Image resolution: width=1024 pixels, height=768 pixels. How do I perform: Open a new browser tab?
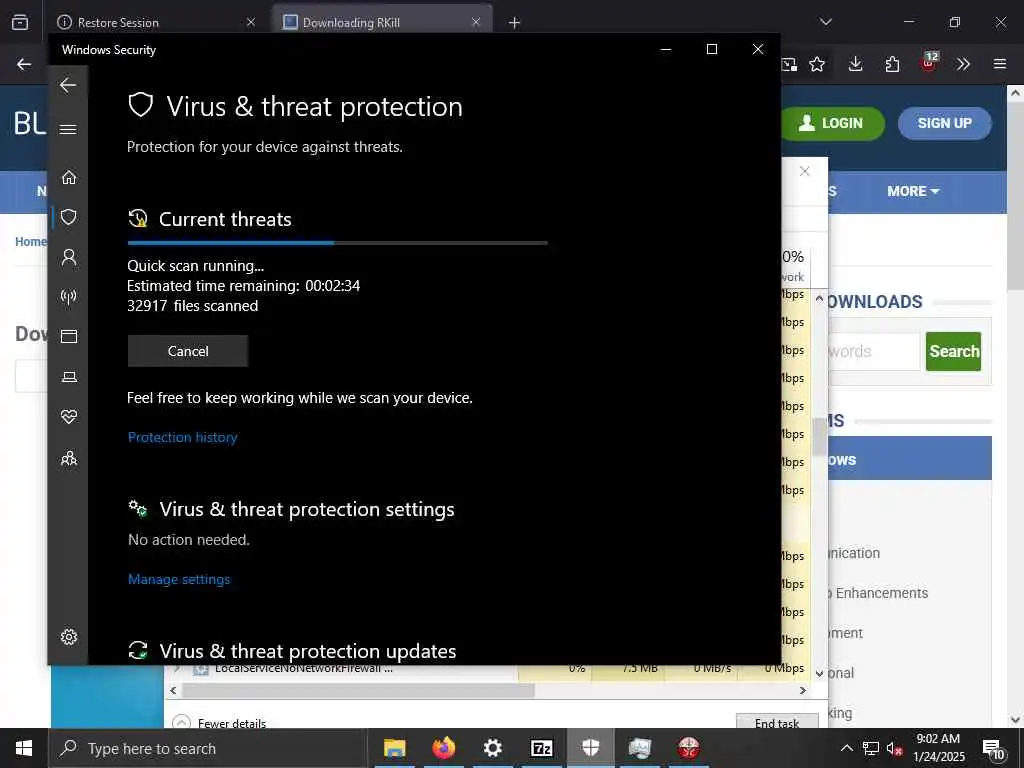click(x=515, y=23)
